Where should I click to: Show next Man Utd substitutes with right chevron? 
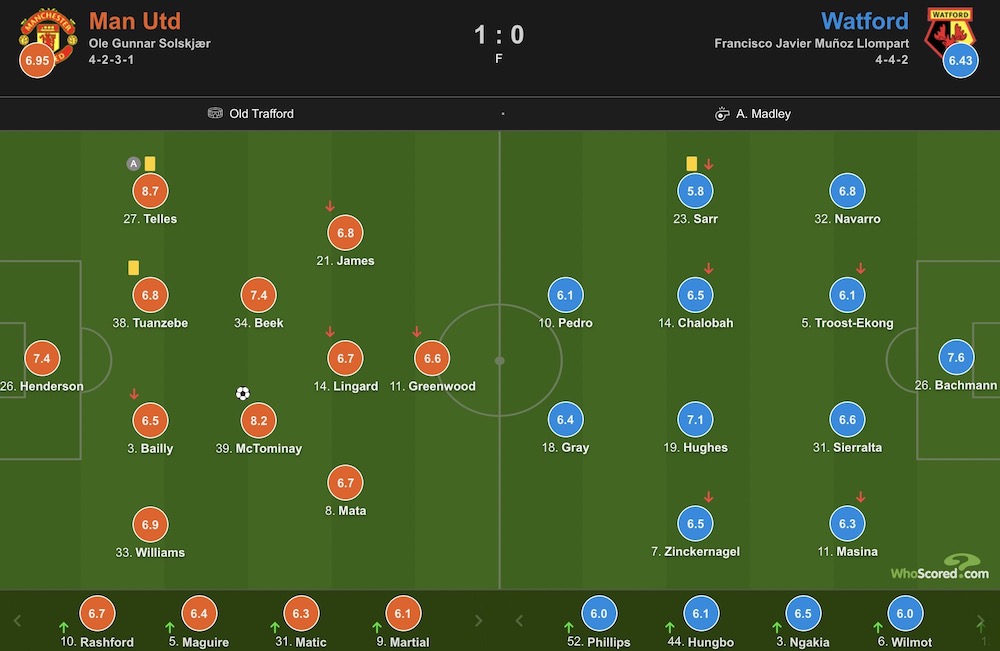[478, 620]
